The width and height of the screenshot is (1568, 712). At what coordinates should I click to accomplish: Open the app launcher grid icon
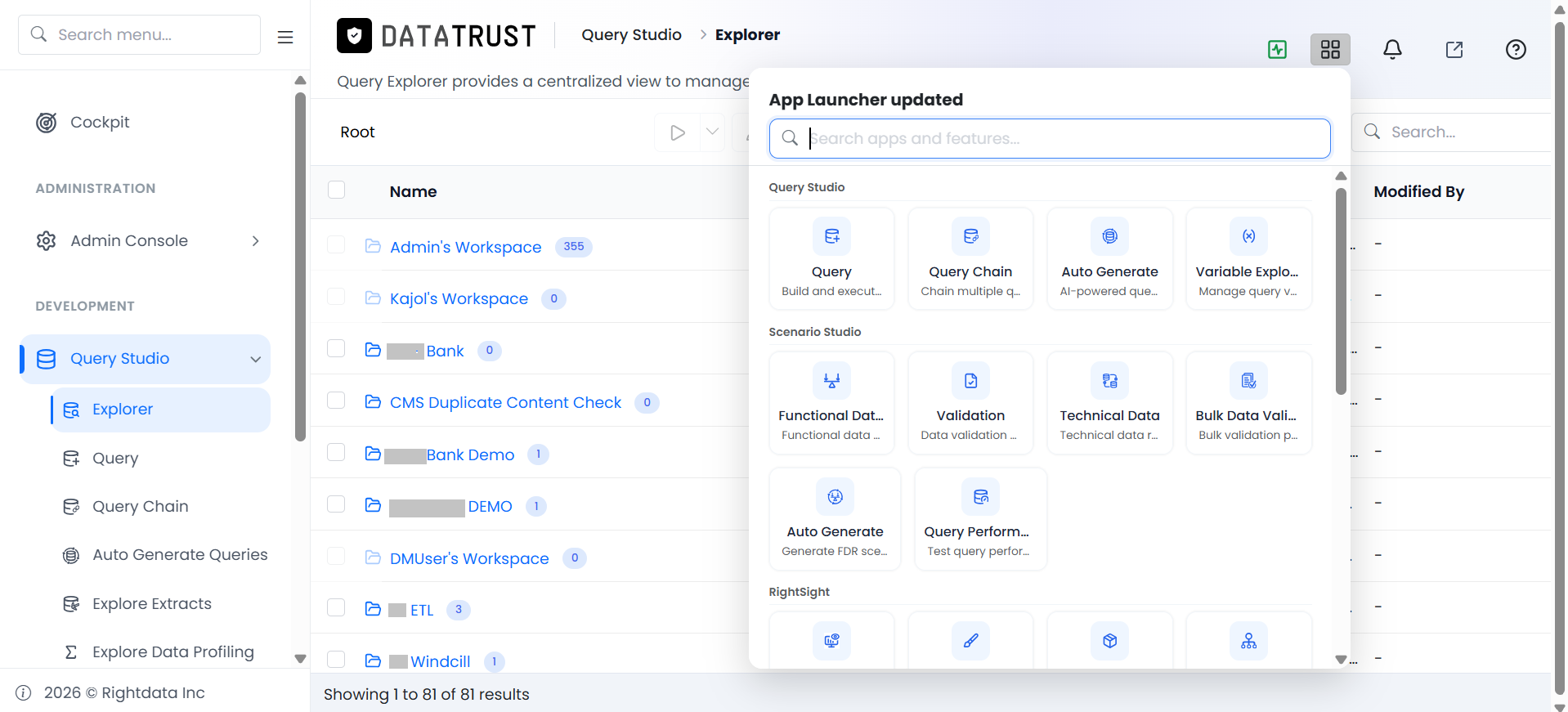tap(1330, 50)
